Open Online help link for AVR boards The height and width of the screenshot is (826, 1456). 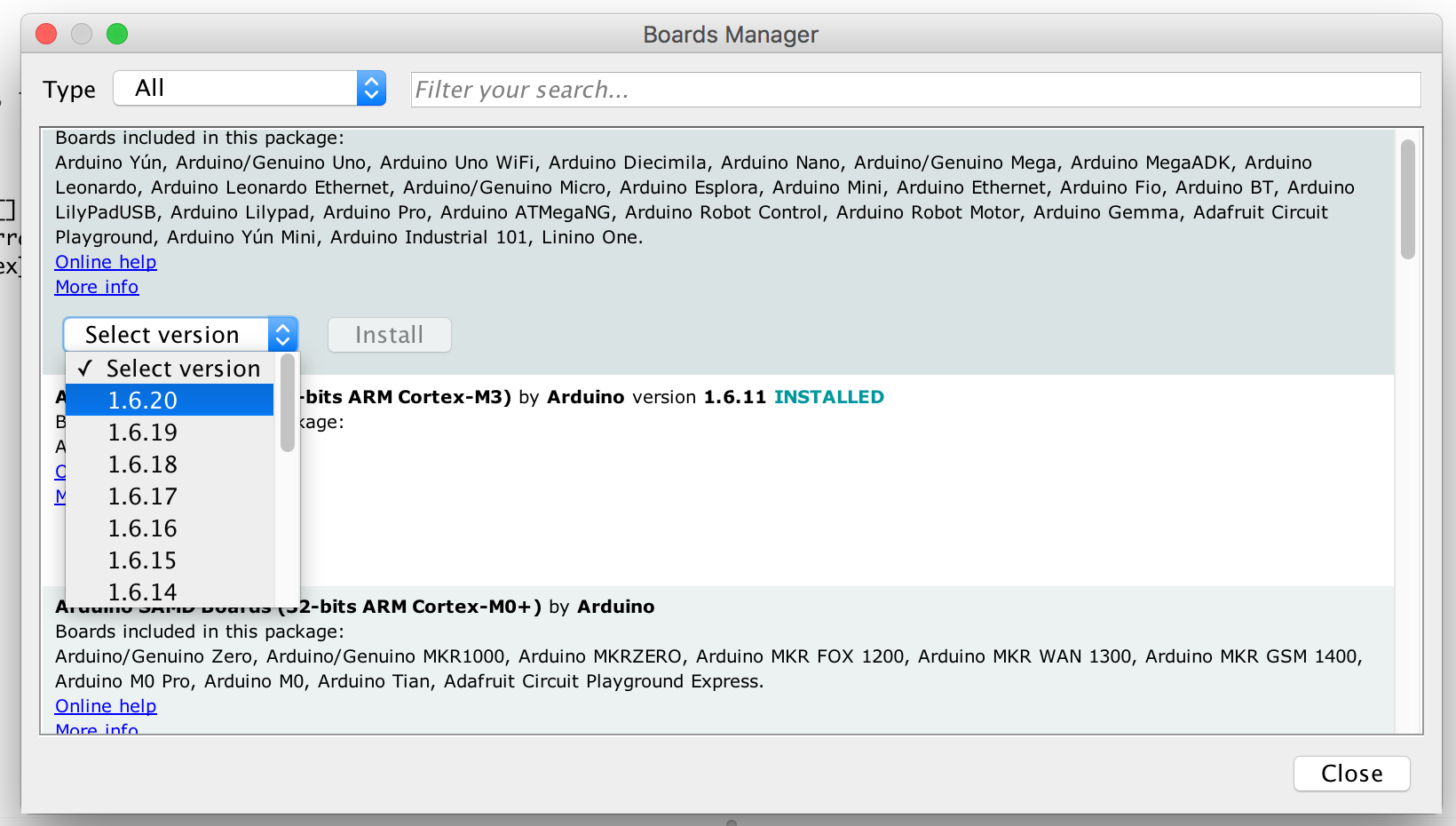(106, 262)
